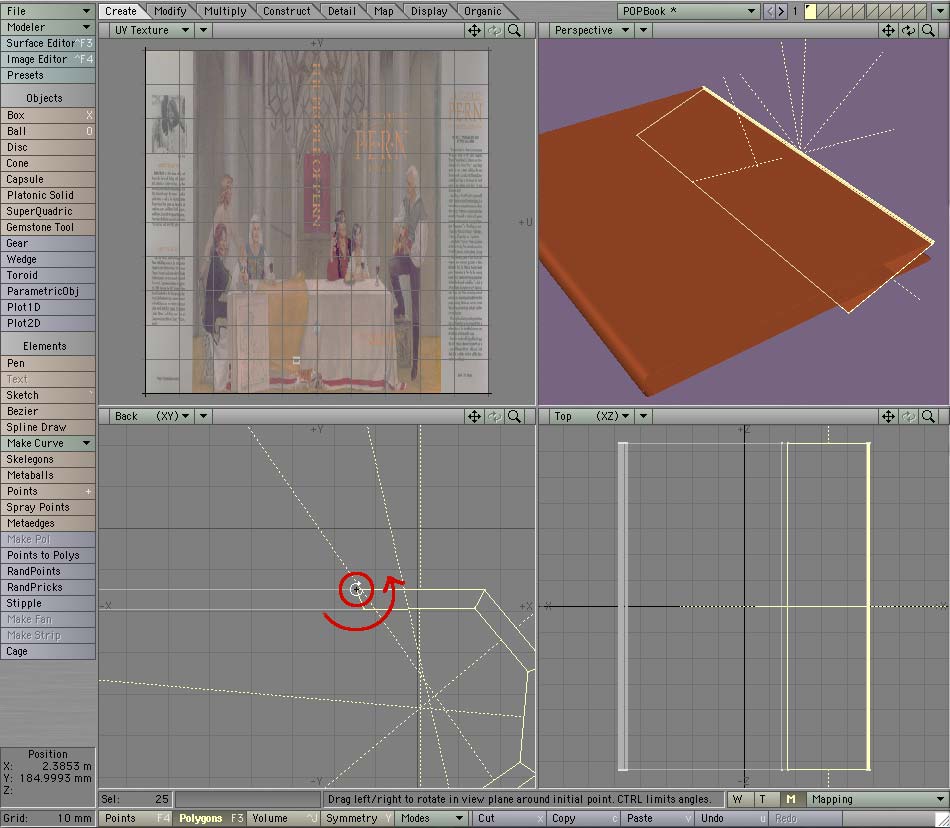
Task: Open the Top (XZ) view type dropdown
Action: pyautogui.click(x=591, y=416)
